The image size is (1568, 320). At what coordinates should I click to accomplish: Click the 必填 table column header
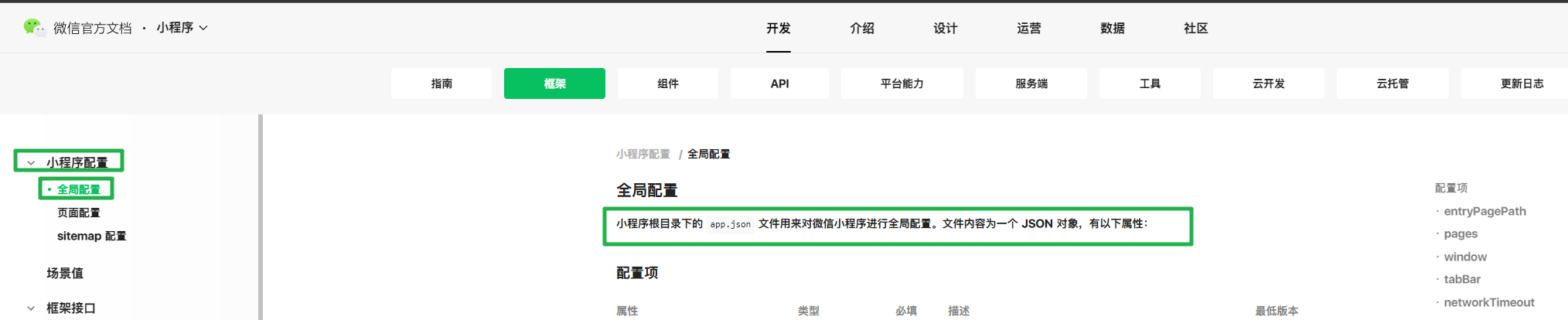point(906,311)
